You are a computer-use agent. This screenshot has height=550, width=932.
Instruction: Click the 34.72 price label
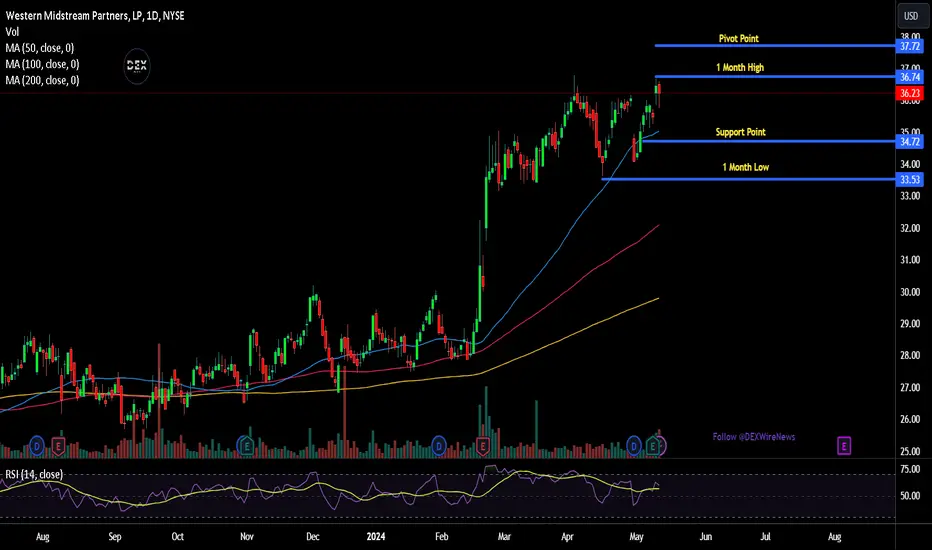point(909,142)
